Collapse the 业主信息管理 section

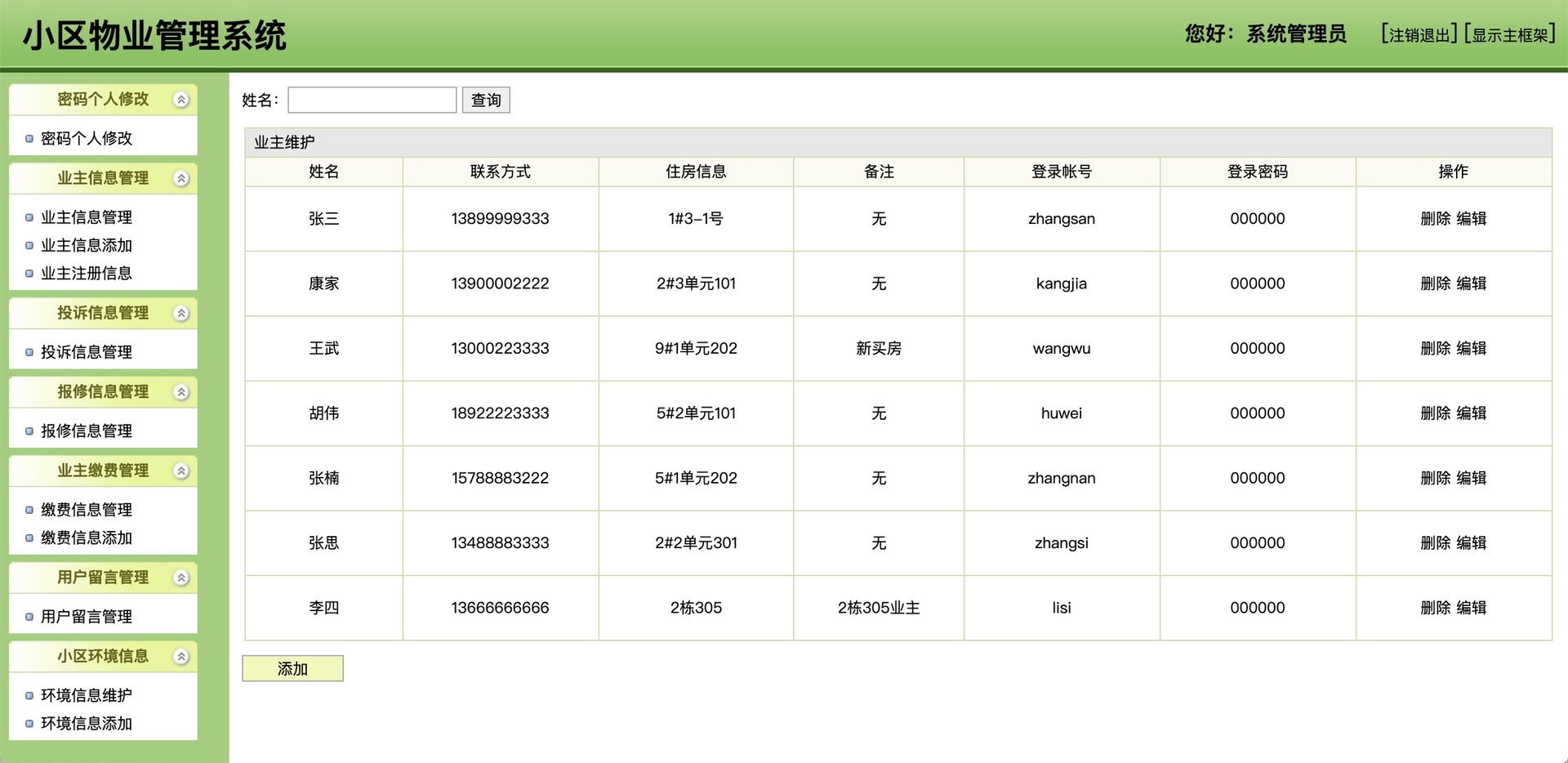pyautogui.click(x=181, y=177)
